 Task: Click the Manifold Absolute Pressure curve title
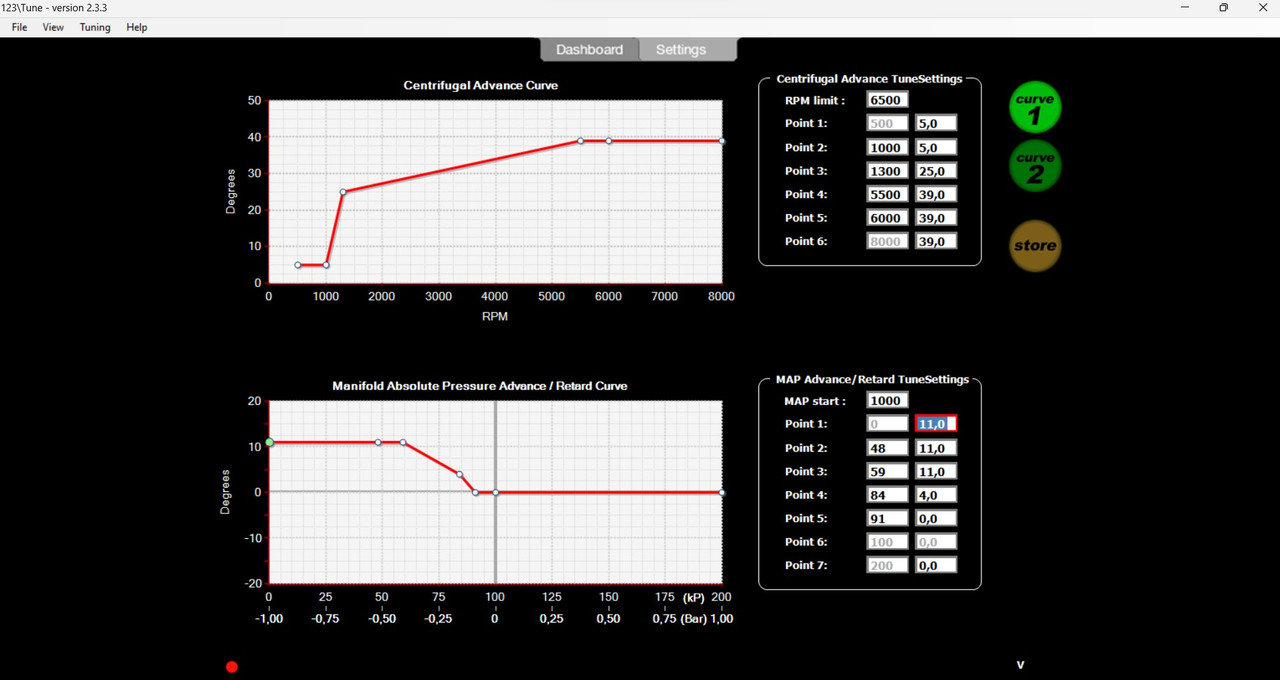(480, 385)
